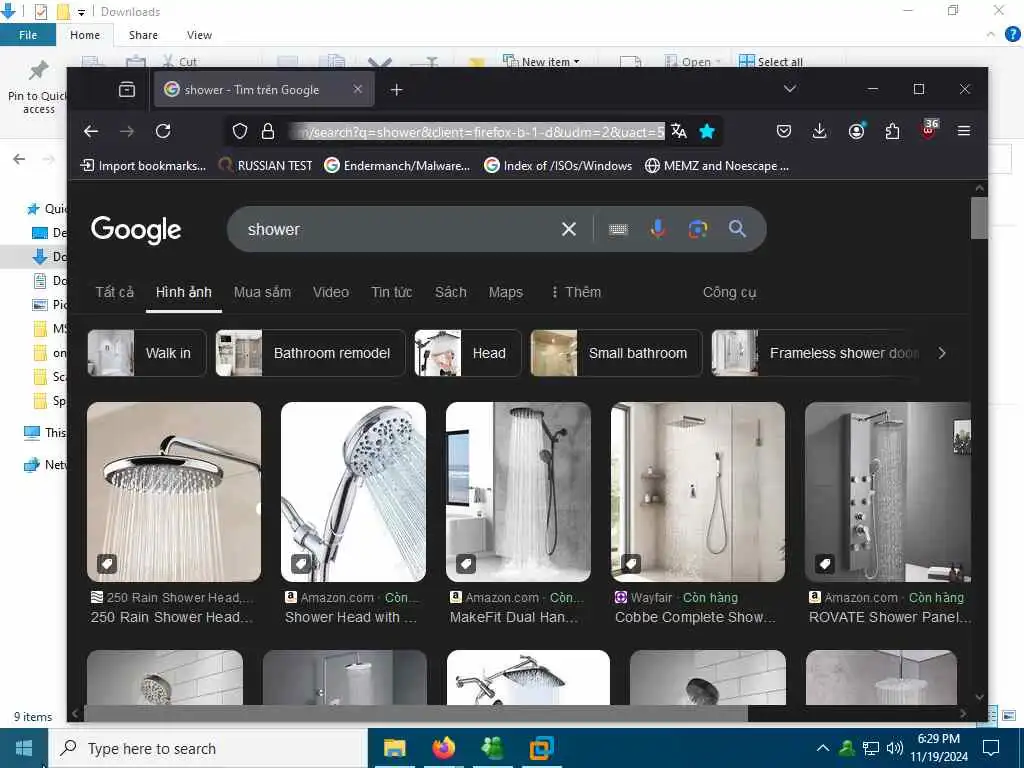Click the extension icon with 36 badge
The width and height of the screenshot is (1024, 768).
(x=929, y=129)
